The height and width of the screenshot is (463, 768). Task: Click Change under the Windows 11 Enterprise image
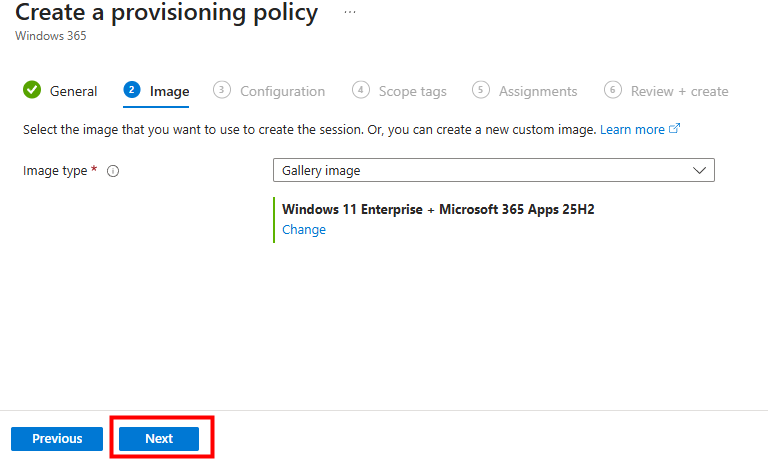tap(304, 229)
